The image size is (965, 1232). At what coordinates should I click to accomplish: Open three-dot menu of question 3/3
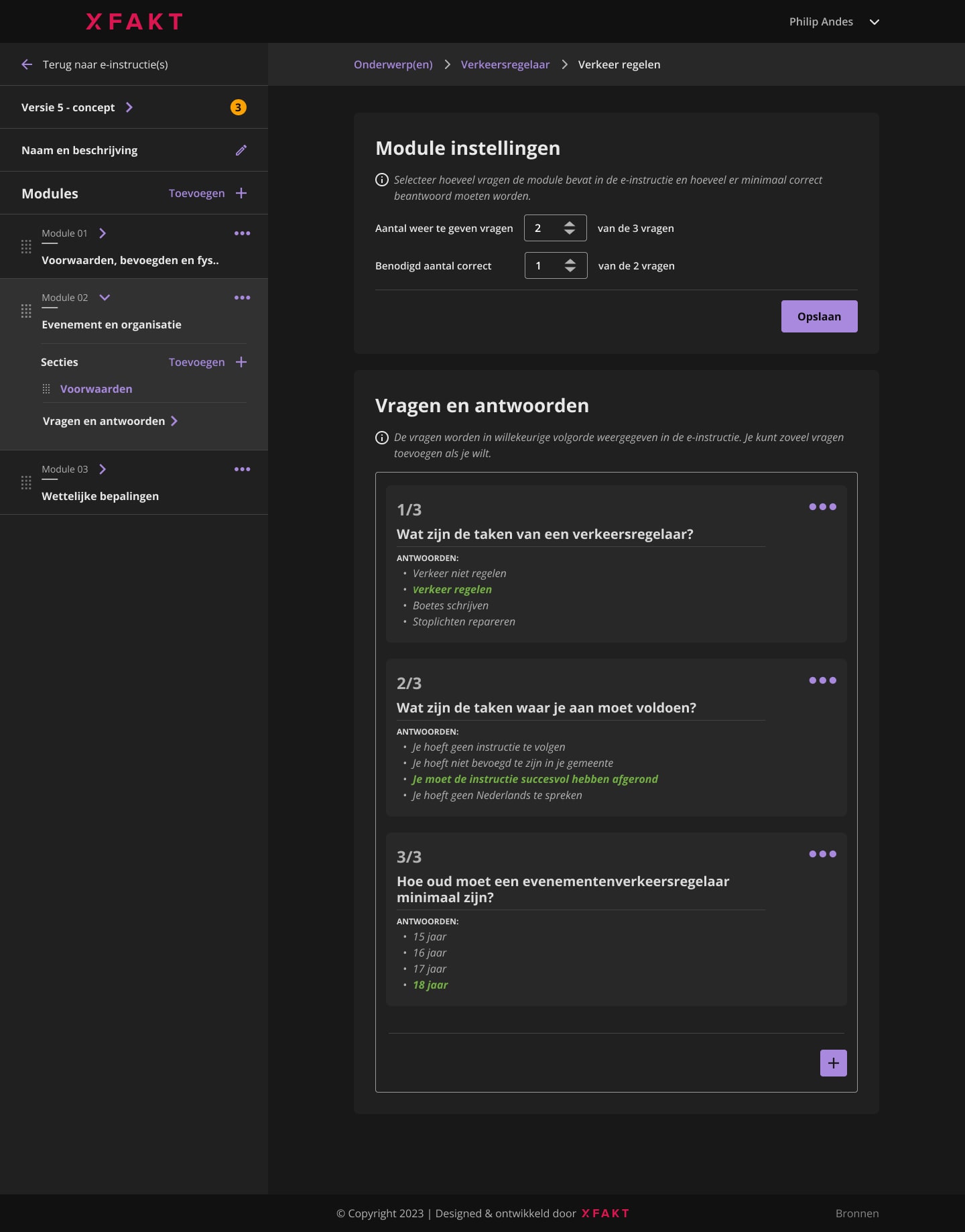(822, 854)
